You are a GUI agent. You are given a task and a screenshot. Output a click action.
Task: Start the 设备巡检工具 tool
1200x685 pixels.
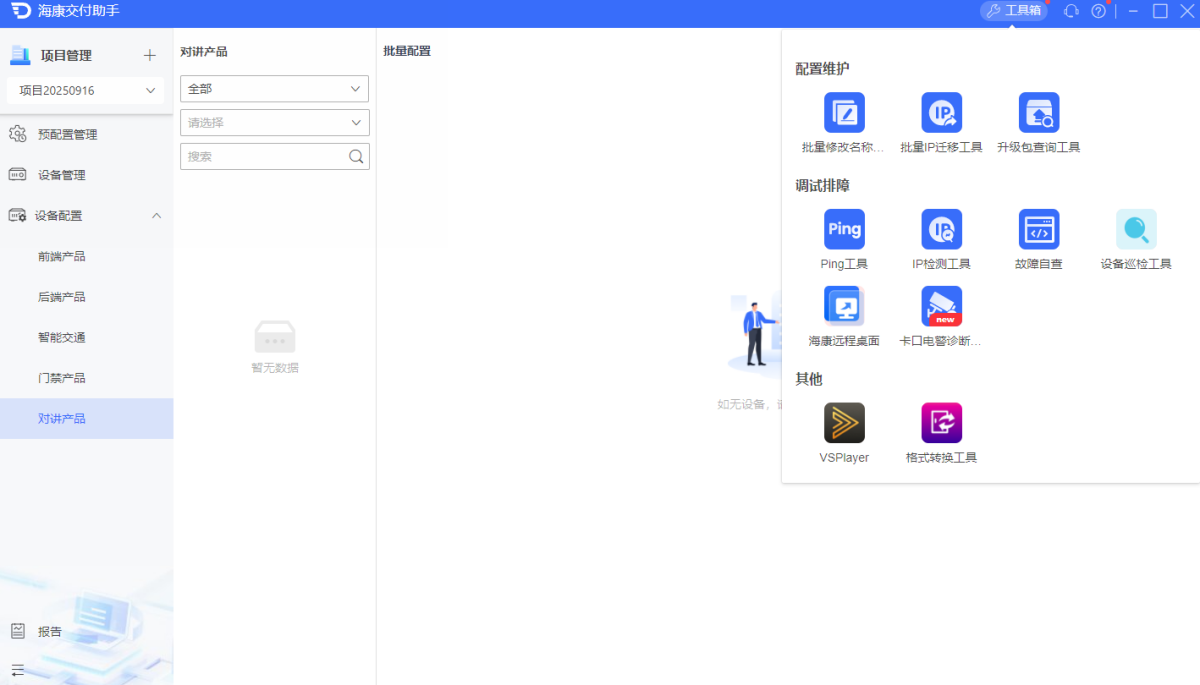pyautogui.click(x=1136, y=230)
